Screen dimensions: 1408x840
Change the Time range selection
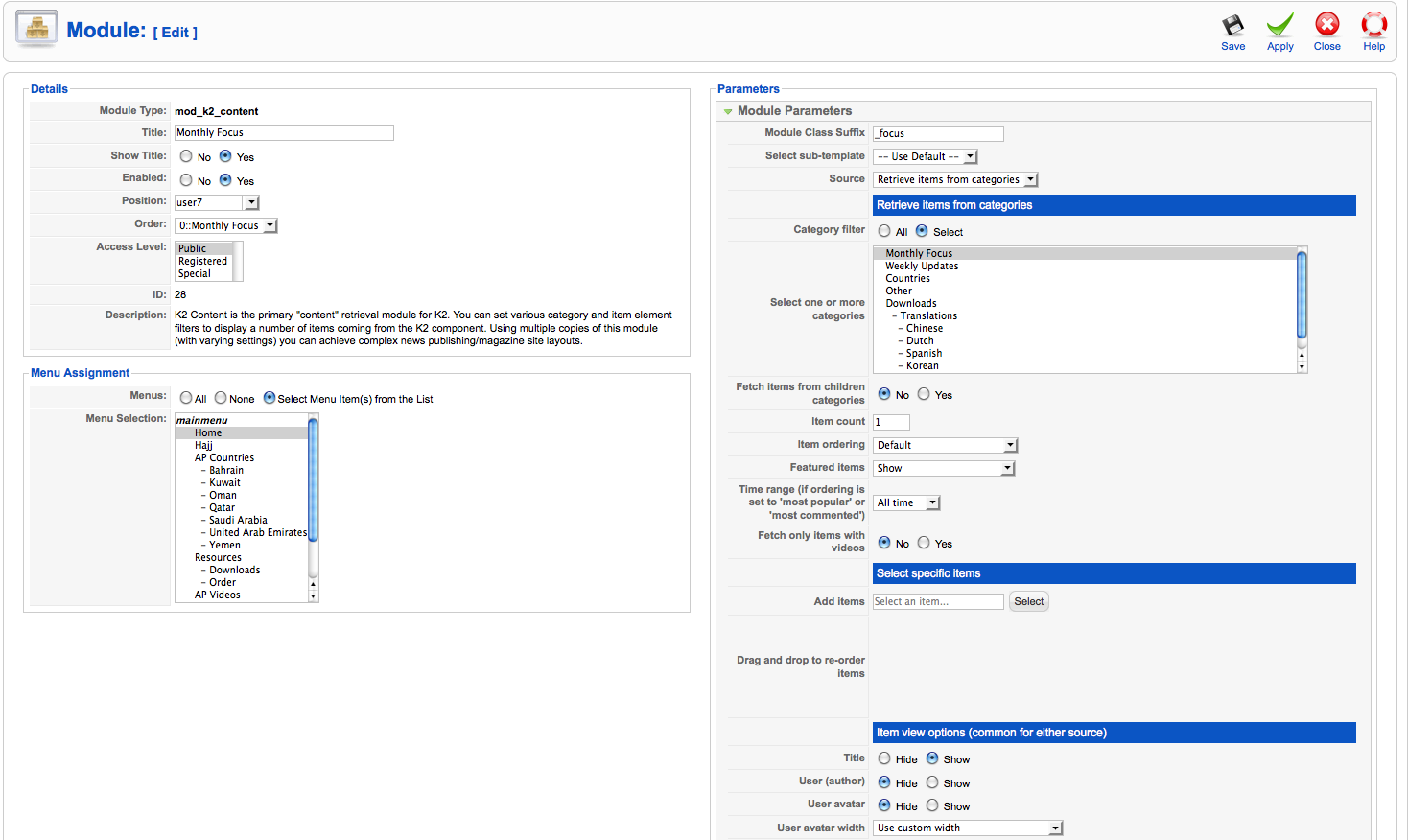pos(904,502)
